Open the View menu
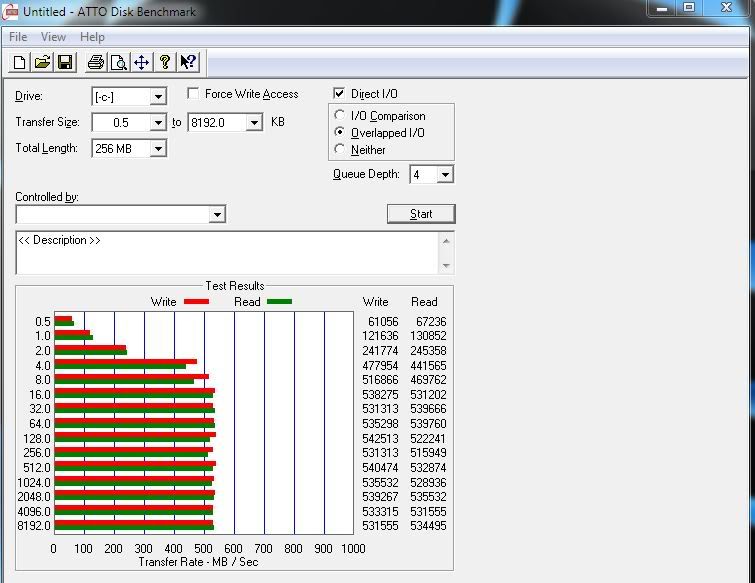The height and width of the screenshot is (583, 755). (x=53, y=37)
